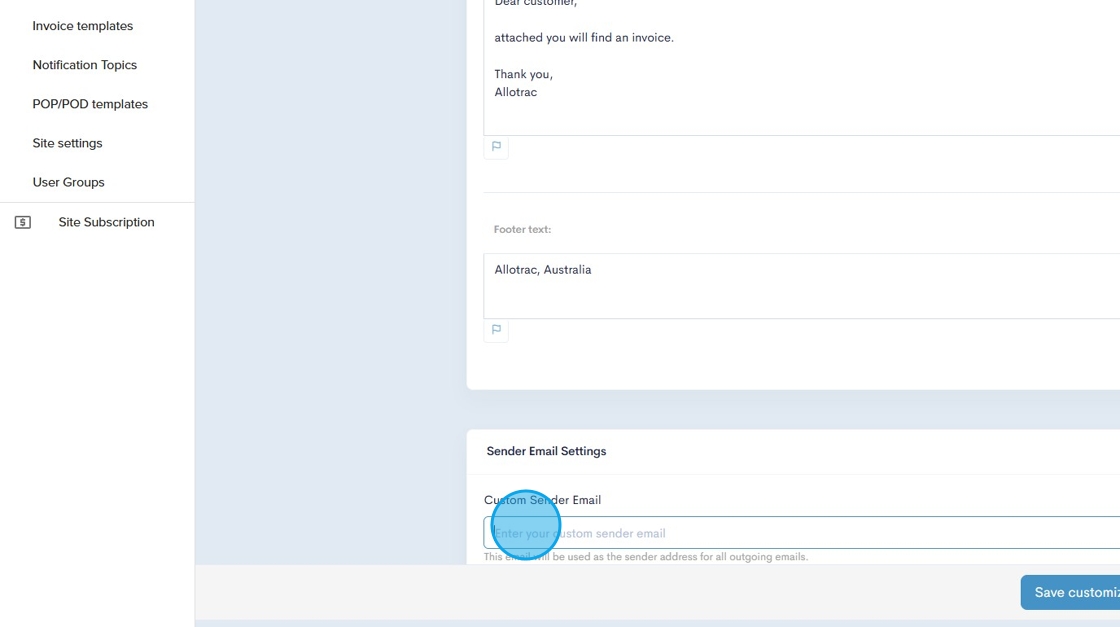Viewport: 1120px width, 627px height.
Task: Place cursor on 'Dear customer,' line
Action: [535, 3]
